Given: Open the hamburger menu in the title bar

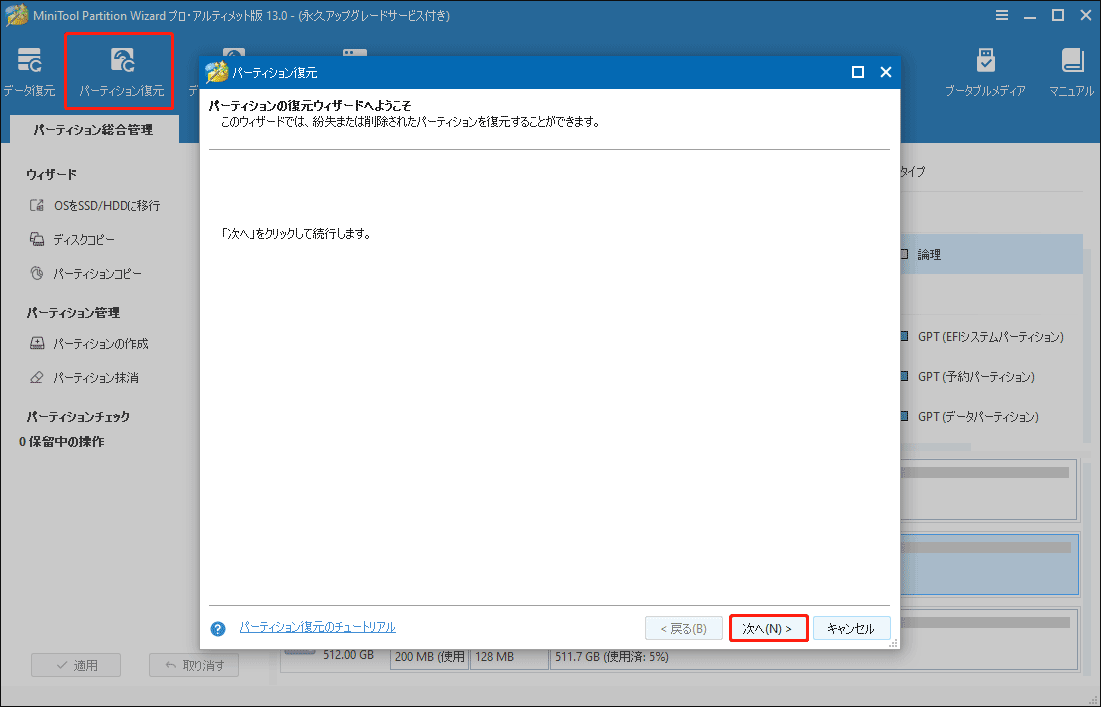Looking at the screenshot, I should (1002, 15).
